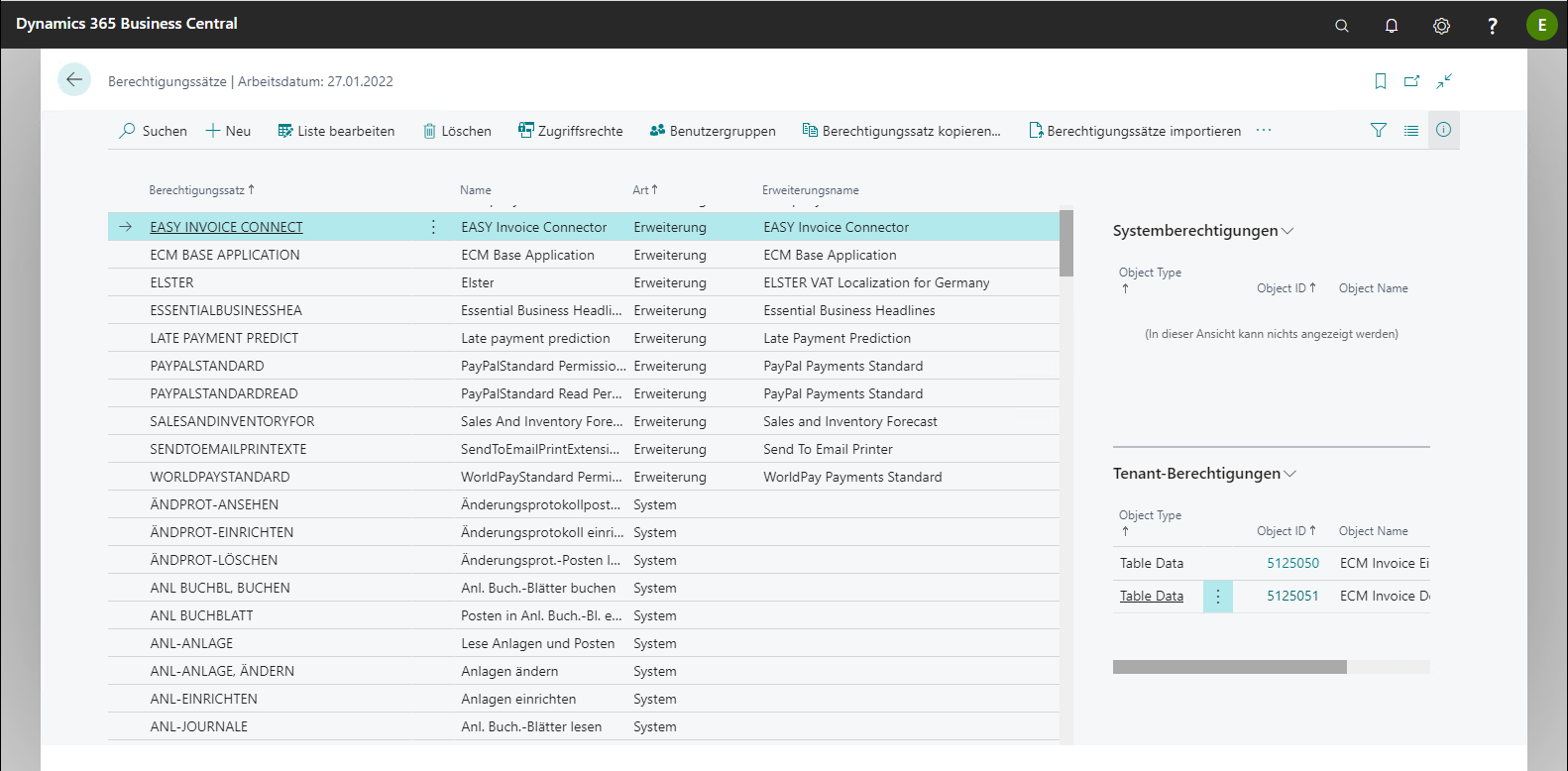Open the user account avatar E
The image size is (1568, 771).
pyautogui.click(x=1541, y=25)
